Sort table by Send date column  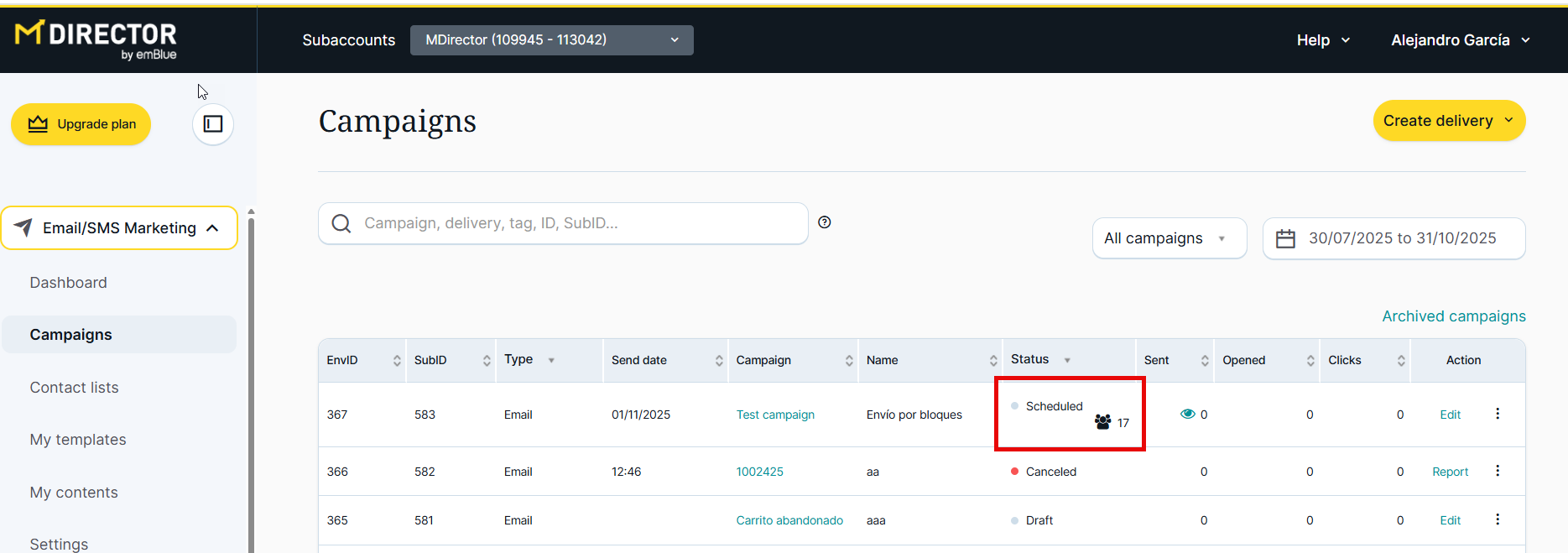[x=719, y=361]
